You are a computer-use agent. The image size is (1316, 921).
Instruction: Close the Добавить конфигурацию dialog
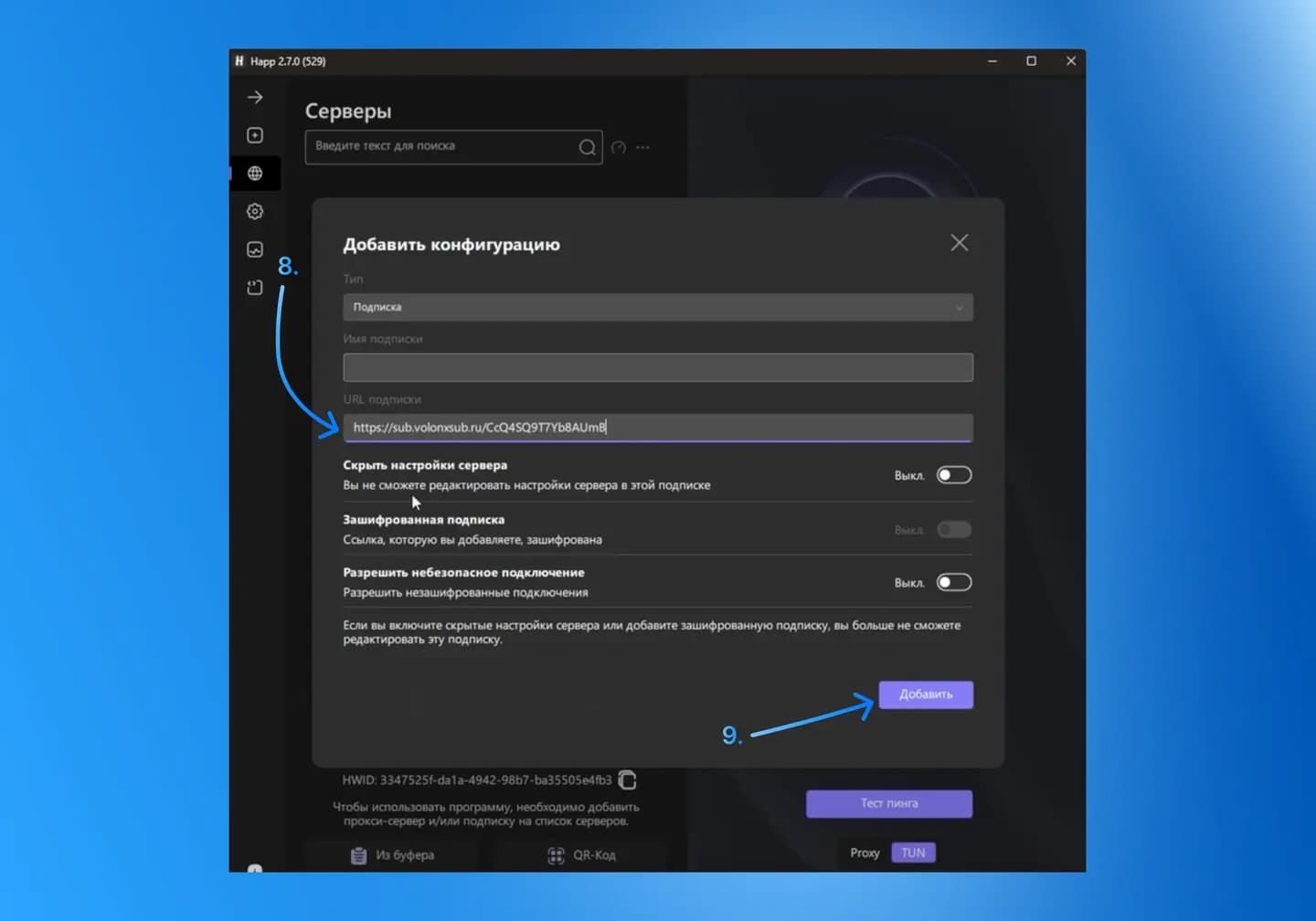pos(959,243)
